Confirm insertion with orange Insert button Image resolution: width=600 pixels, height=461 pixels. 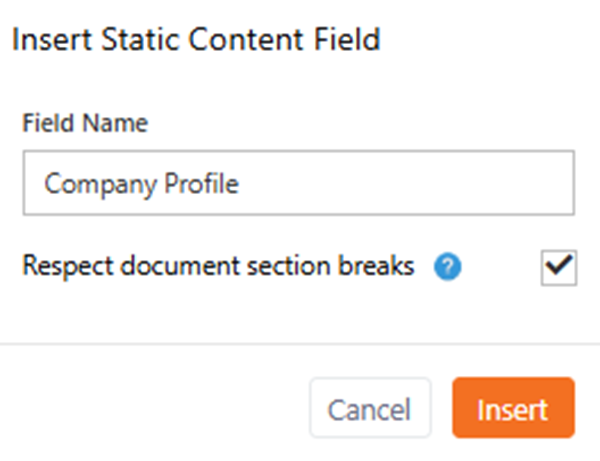[x=512, y=408]
